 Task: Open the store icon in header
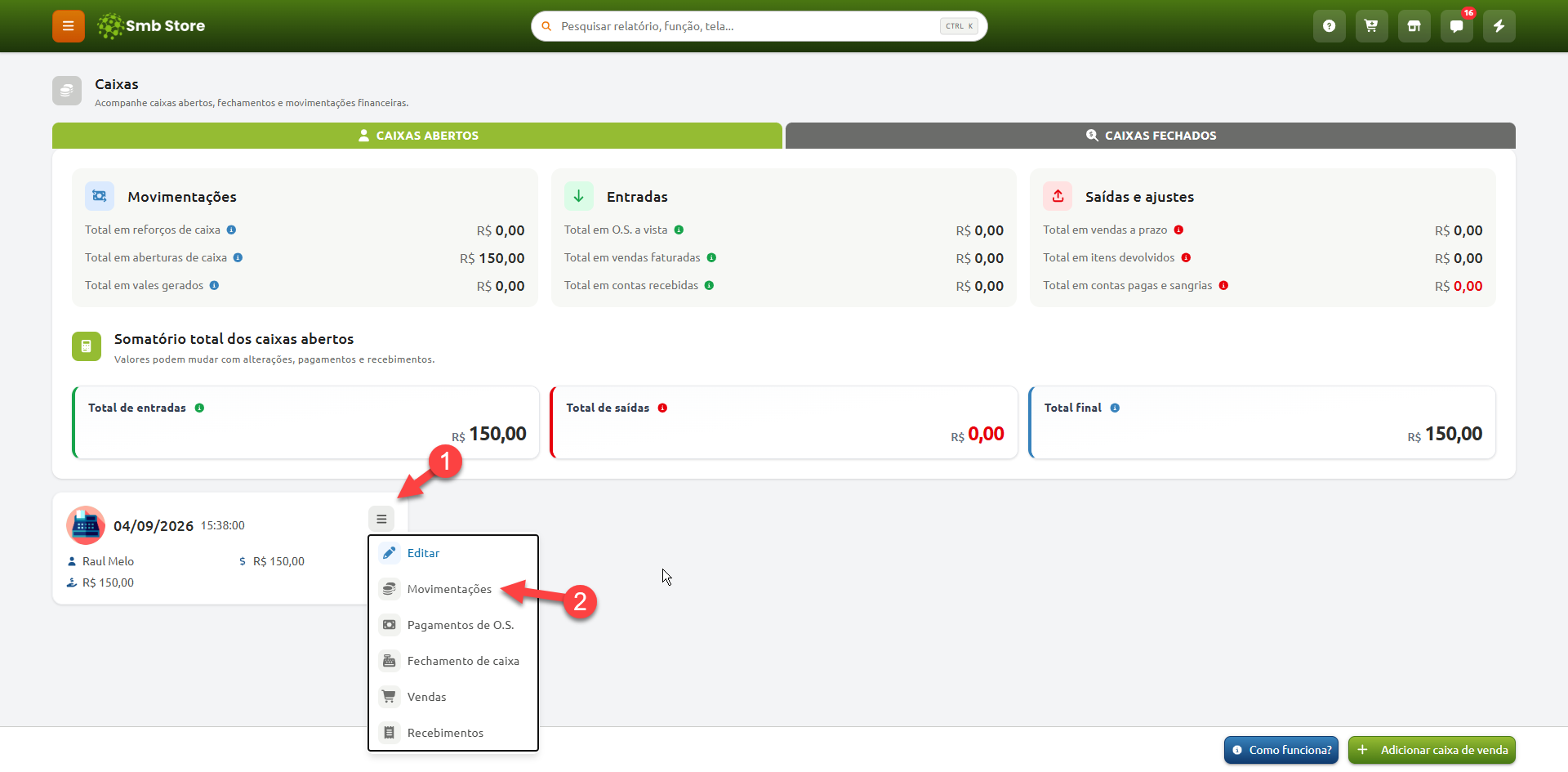click(x=1414, y=26)
